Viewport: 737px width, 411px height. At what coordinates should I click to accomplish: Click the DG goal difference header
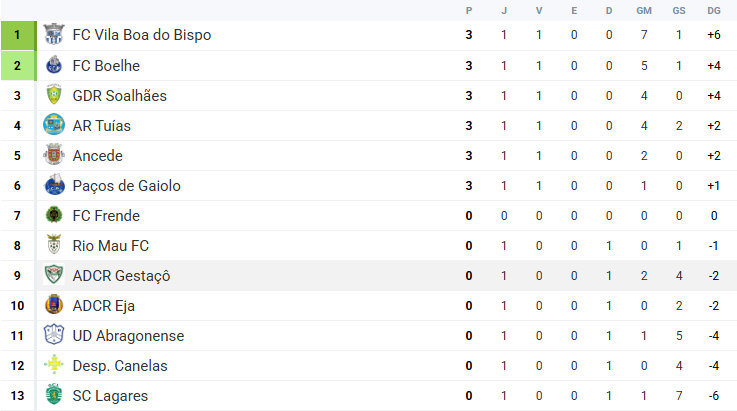pyautogui.click(x=713, y=11)
